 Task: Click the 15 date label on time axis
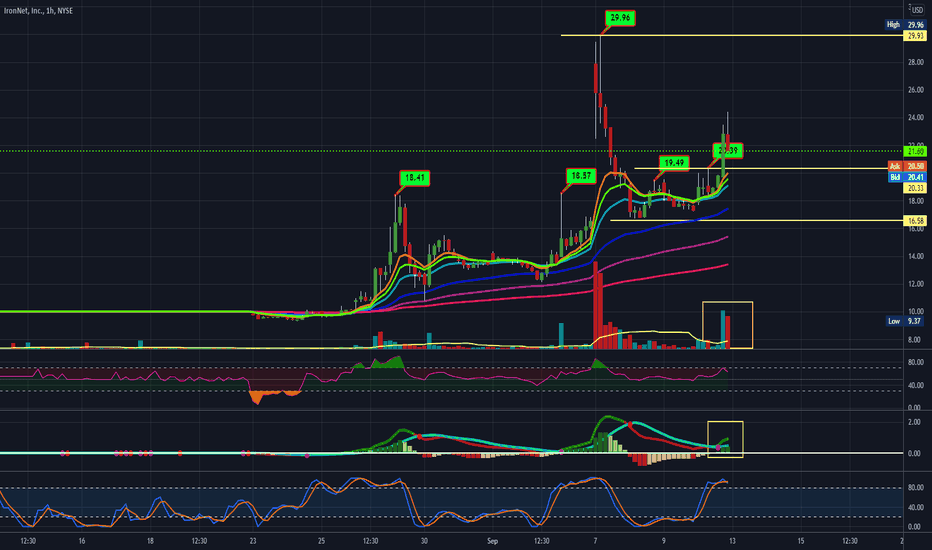click(801, 541)
